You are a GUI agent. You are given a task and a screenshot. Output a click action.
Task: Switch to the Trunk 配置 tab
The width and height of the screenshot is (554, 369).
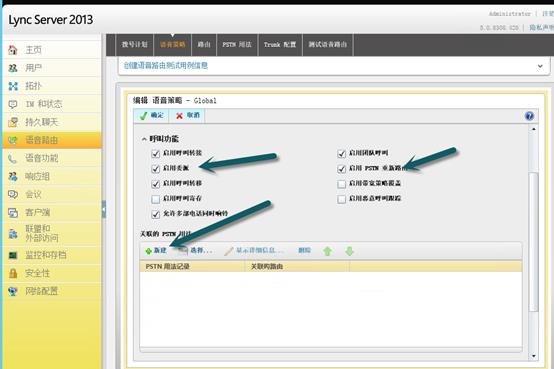click(280, 45)
